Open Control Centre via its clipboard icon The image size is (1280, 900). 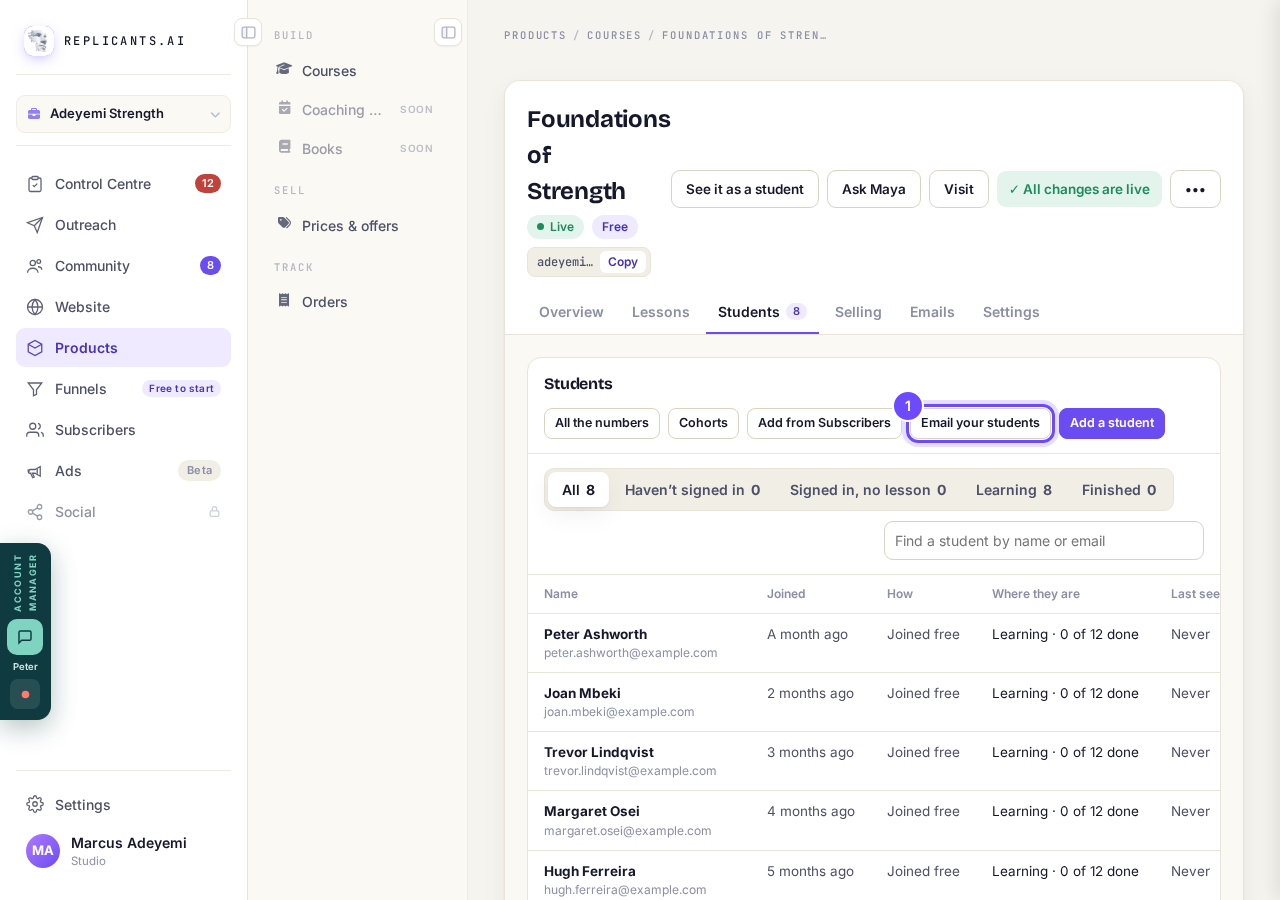click(x=35, y=184)
